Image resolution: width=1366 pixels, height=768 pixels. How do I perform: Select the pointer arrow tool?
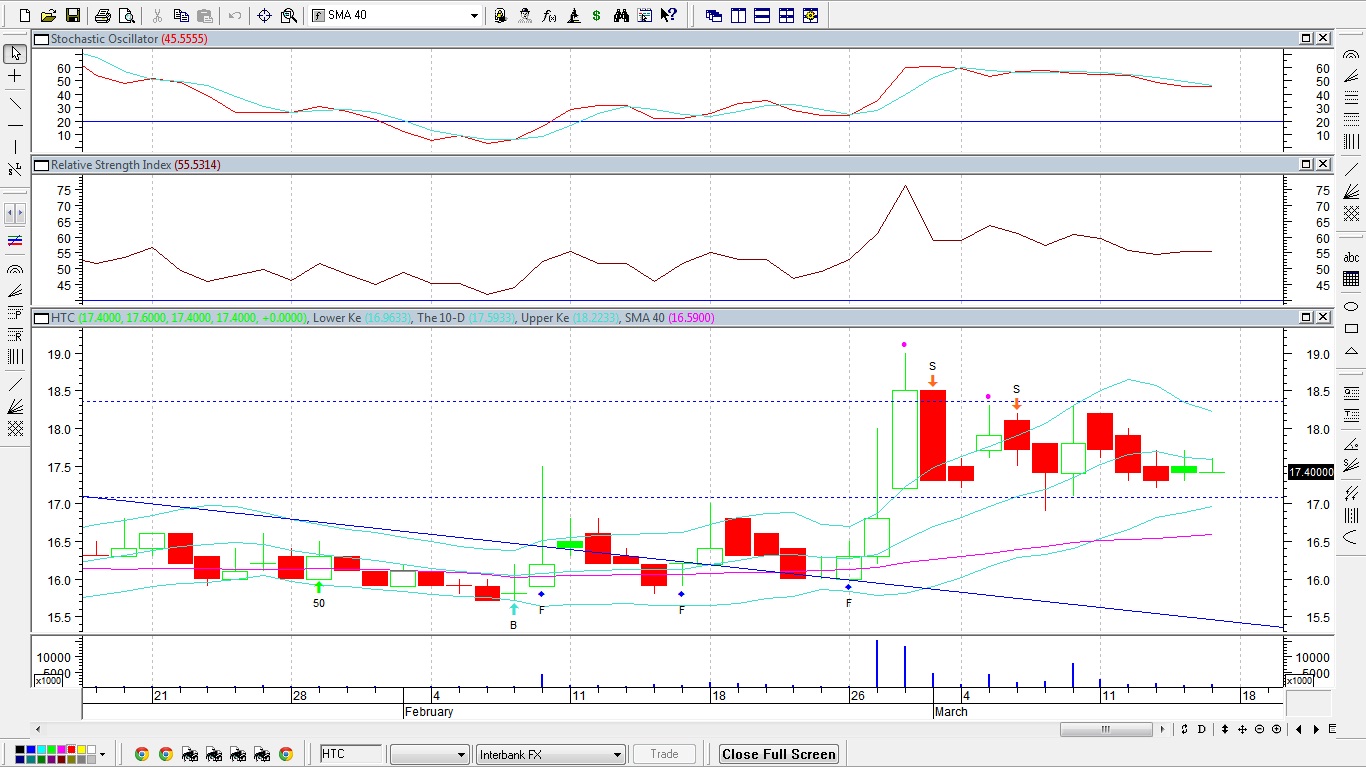point(15,54)
